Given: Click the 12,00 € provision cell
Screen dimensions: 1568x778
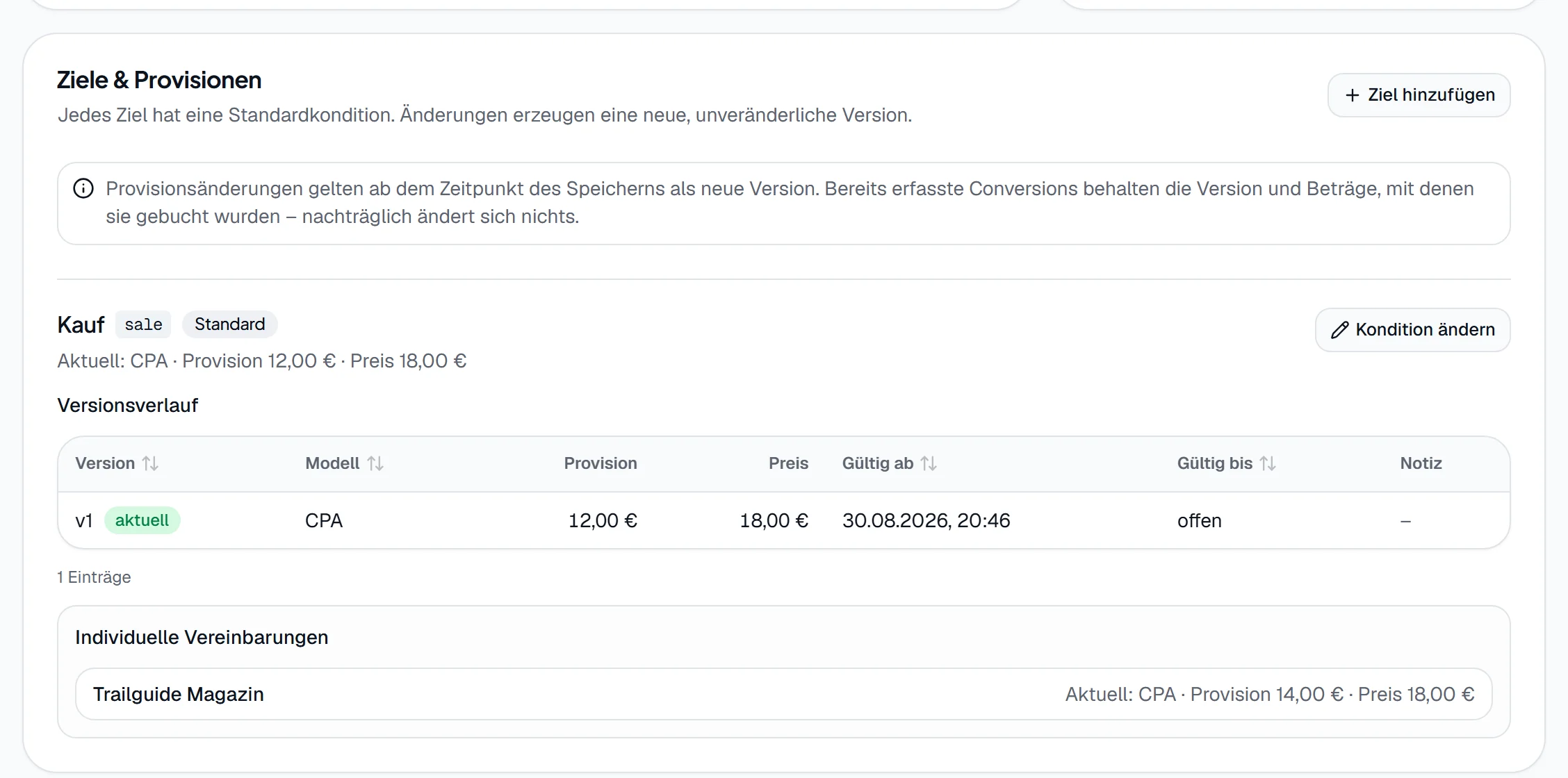Looking at the screenshot, I should click(x=603, y=521).
